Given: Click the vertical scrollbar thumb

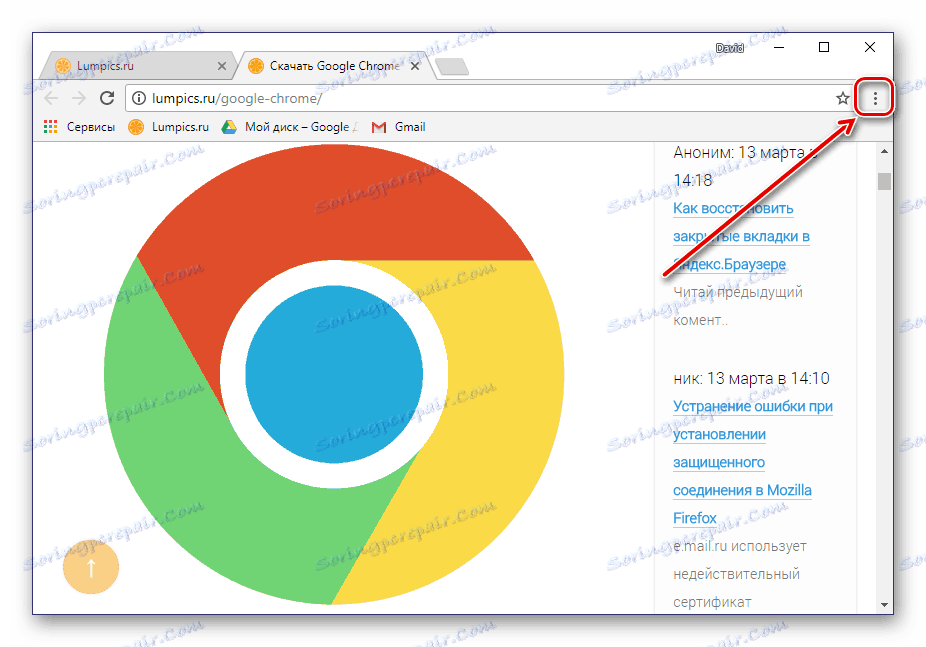Looking at the screenshot, I should (884, 181).
